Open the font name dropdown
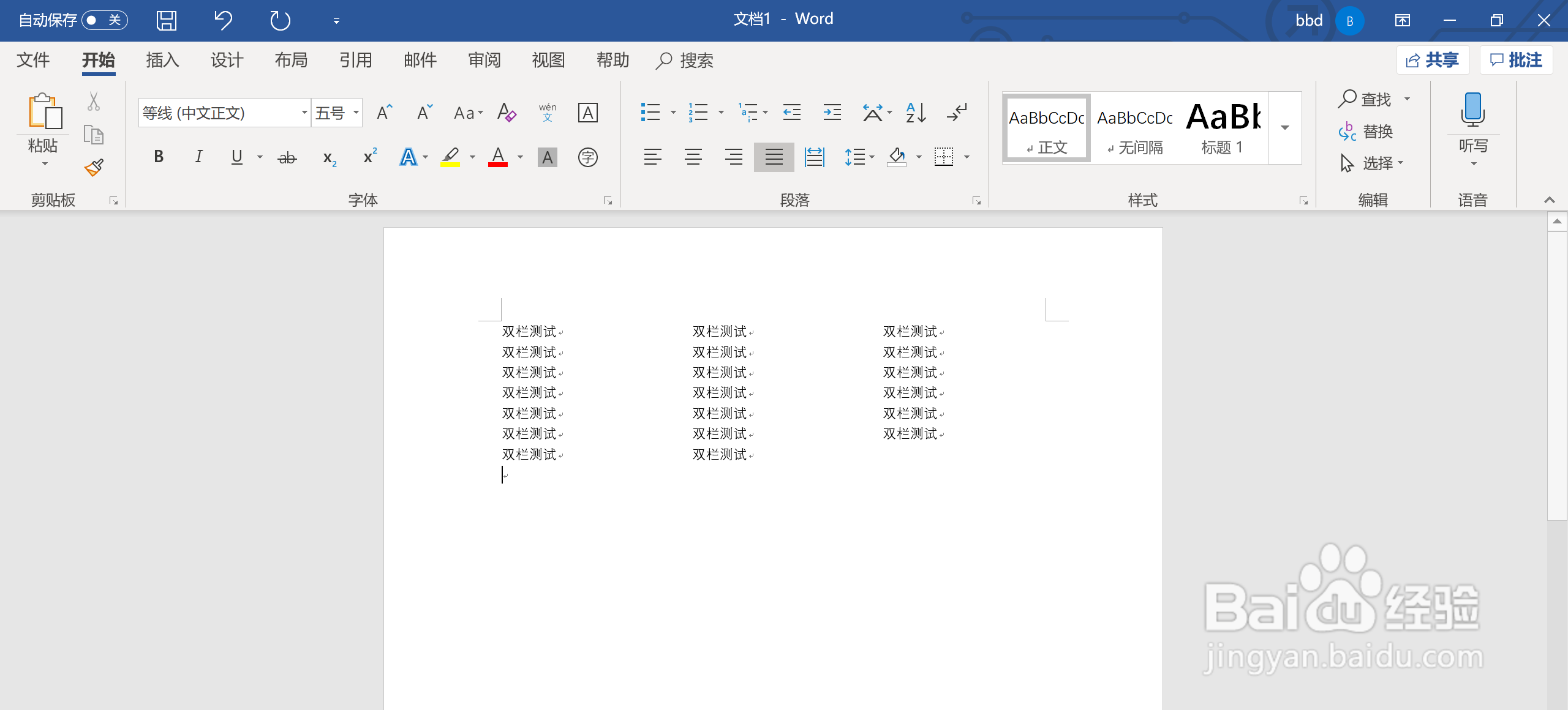The width and height of the screenshot is (1568, 710). tap(304, 113)
